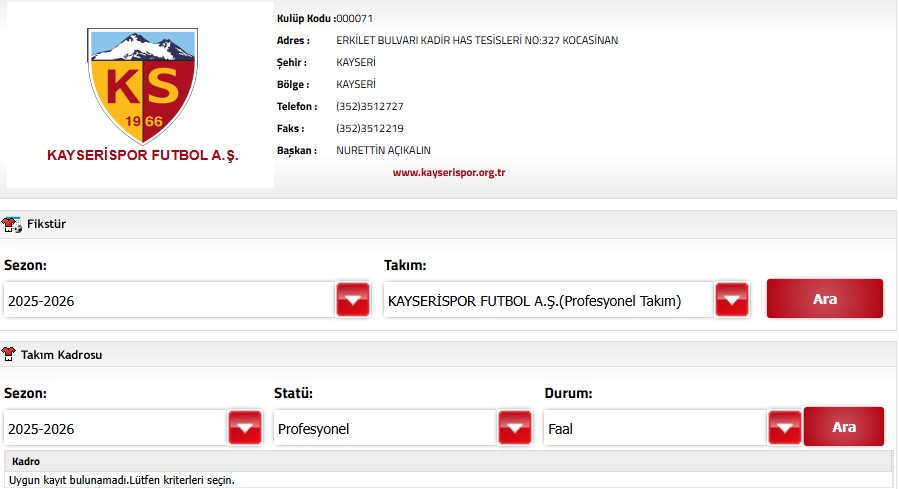Open Fikstür Sezon dropdown arrow
Viewport: 899px width, 489px height.
tap(353, 299)
